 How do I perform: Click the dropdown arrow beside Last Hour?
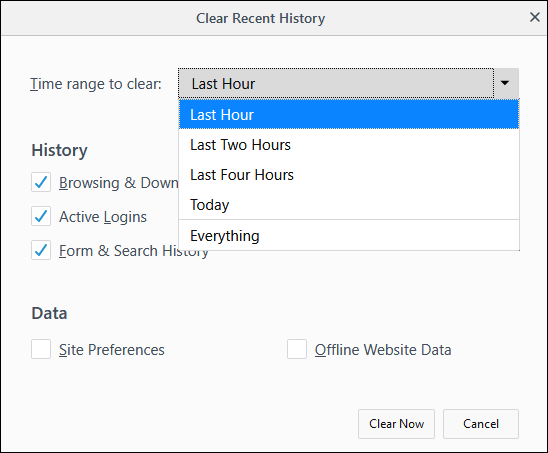click(506, 83)
